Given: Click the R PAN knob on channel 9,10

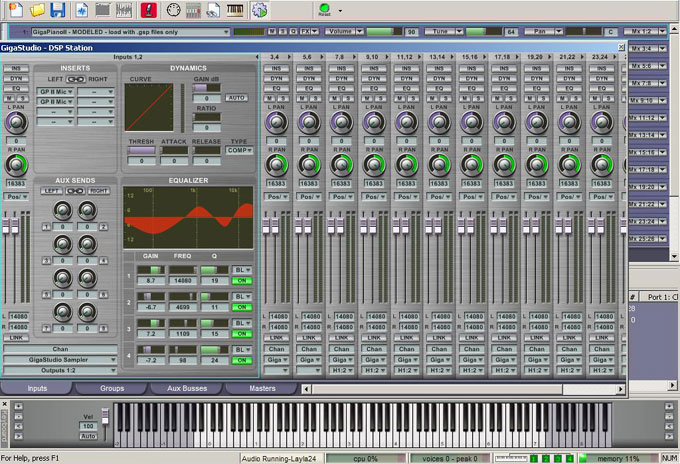Looking at the screenshot, I should click(x=374, y=165).
